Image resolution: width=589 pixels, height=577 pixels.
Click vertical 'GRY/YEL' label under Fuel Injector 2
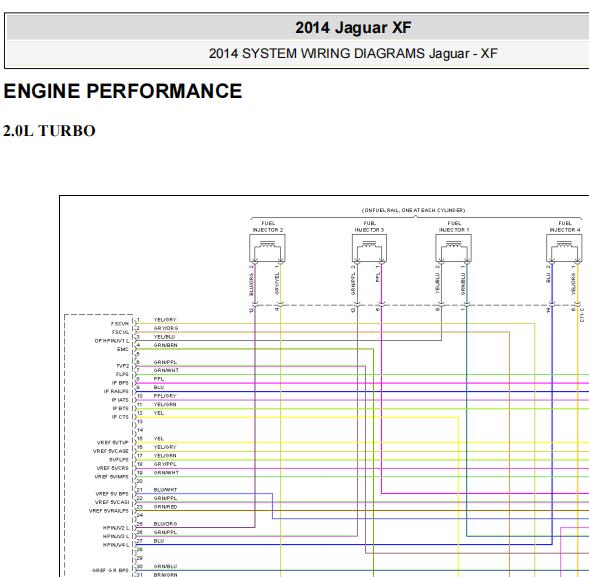(x=277, y=284)
